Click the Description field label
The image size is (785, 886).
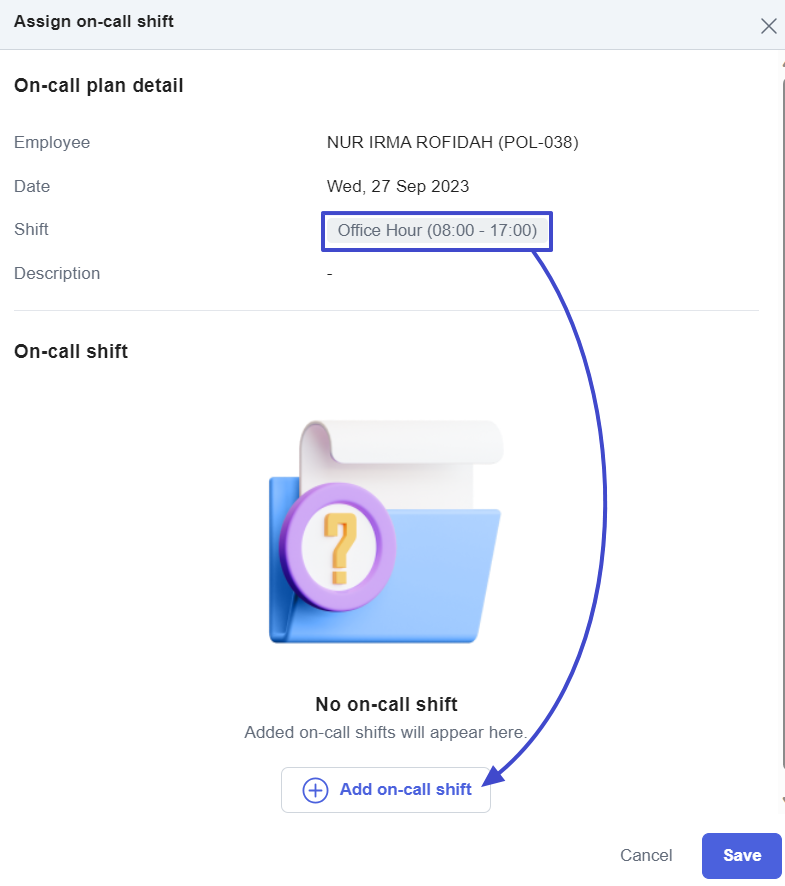(x=57, y=273)
